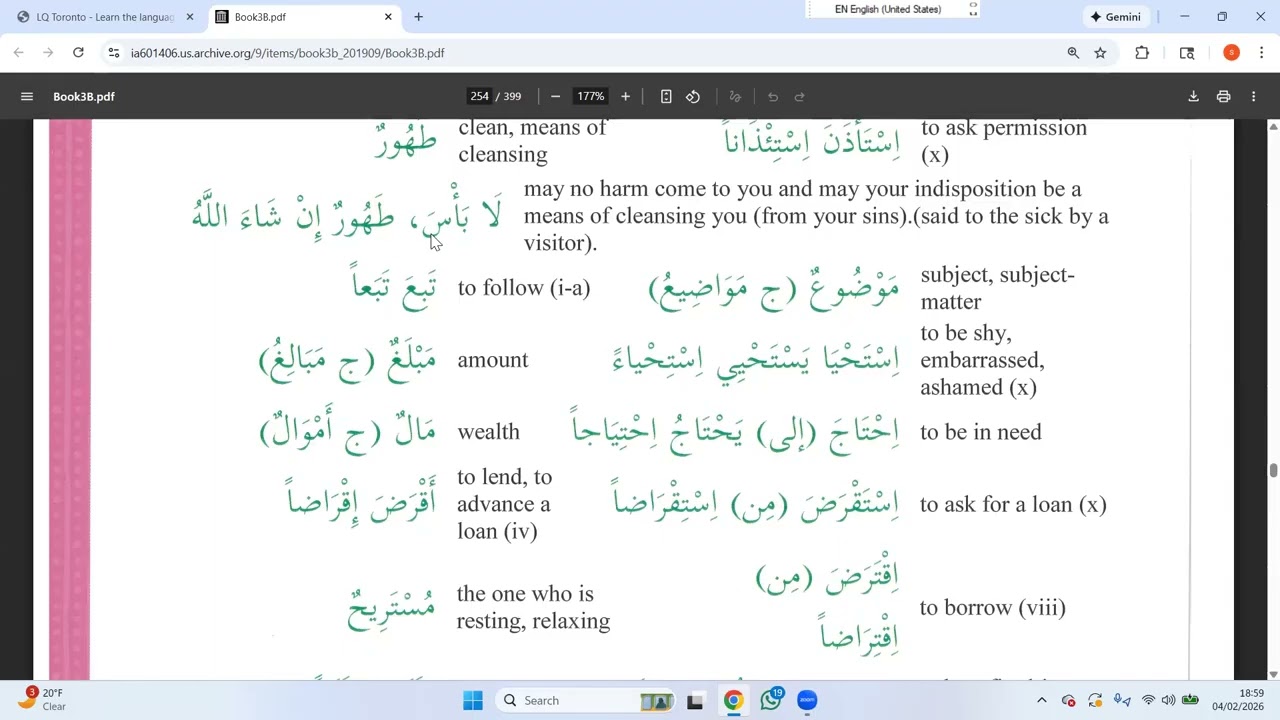Show hidden system tray icons
Screen dimensions: 1280x720
(1041, 700)
